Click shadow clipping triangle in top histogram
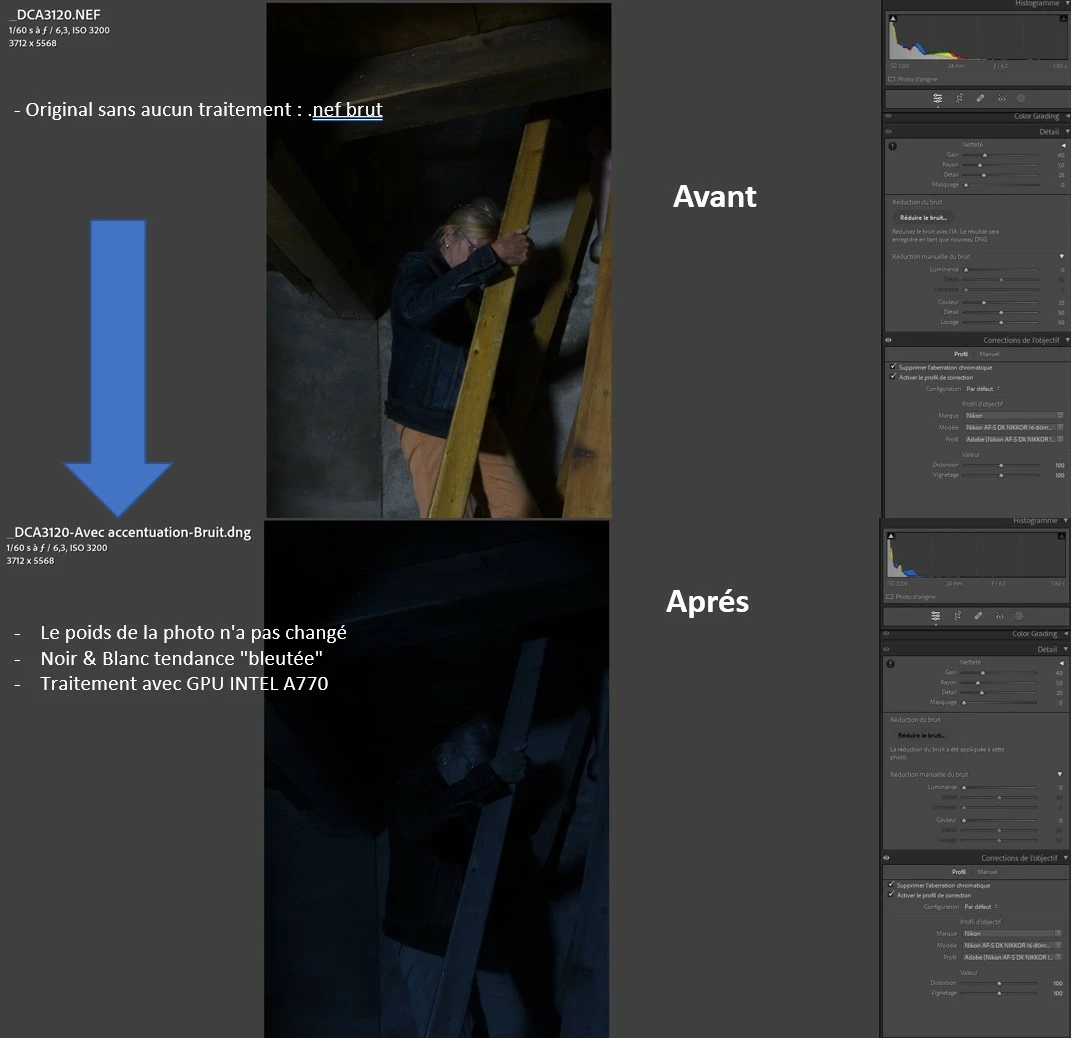Viewport: 1072px width, 1038px height. [893, 18]
